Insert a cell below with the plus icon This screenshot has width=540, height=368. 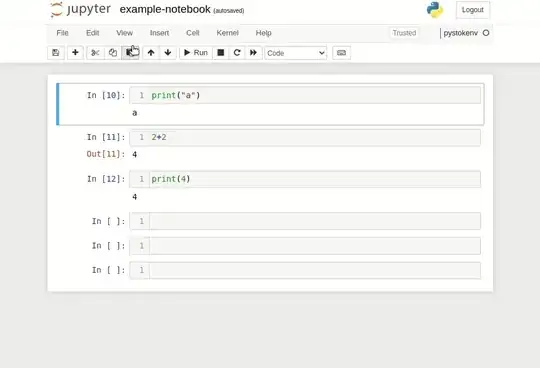click(x=75, y=53)
